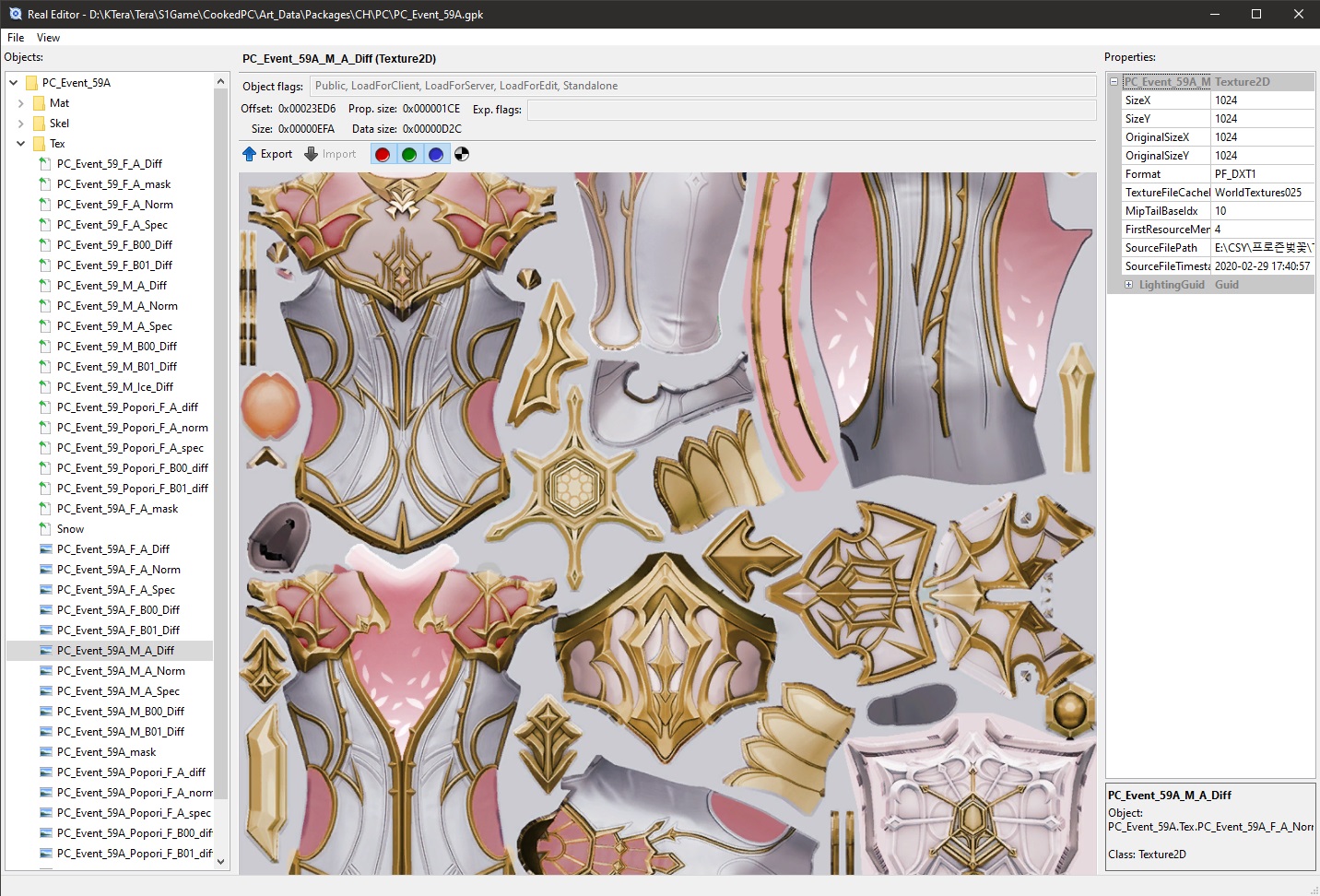
Task: Expand the LightingGuid property
Action: [x=1129, y=285]
